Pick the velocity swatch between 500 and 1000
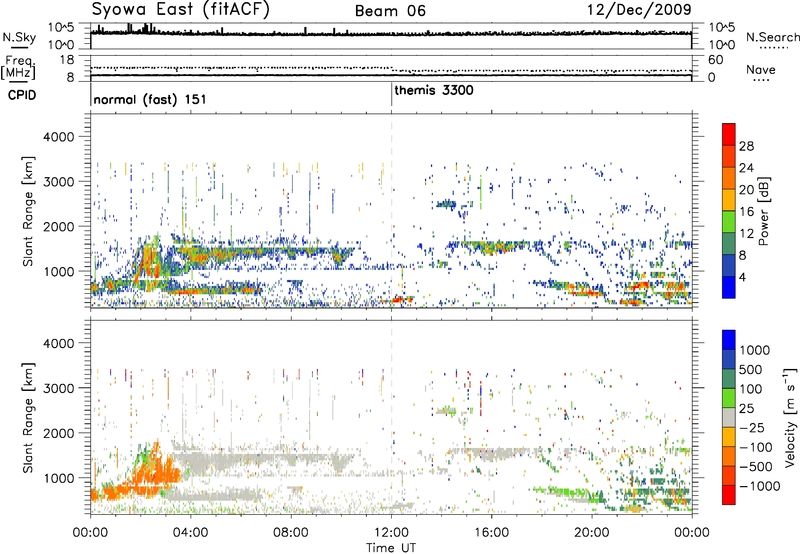 [729, 359]
